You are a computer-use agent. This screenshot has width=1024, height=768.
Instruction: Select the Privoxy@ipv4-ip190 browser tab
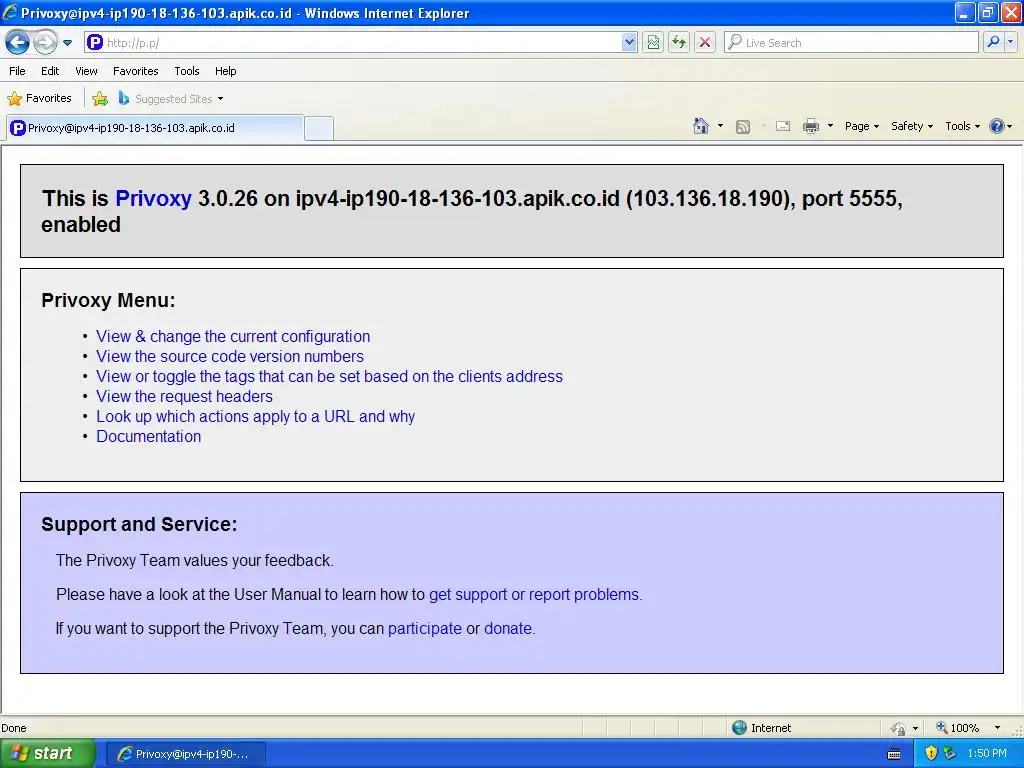click(x=155, y=128)
